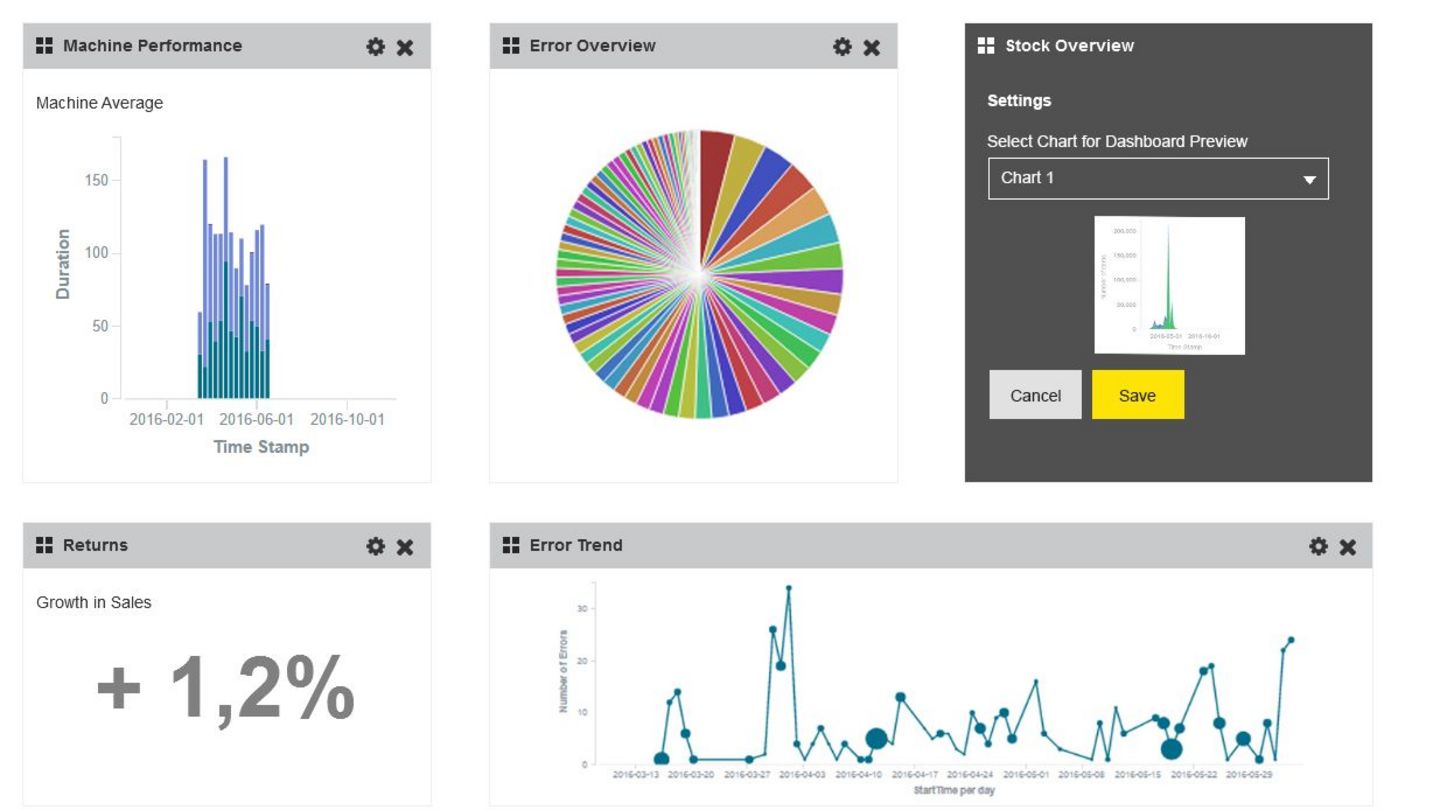Viewport: 1440px width, 810px height.
Task: Cancel the Stock Overview settings
Action: (x=1035, y=395)
